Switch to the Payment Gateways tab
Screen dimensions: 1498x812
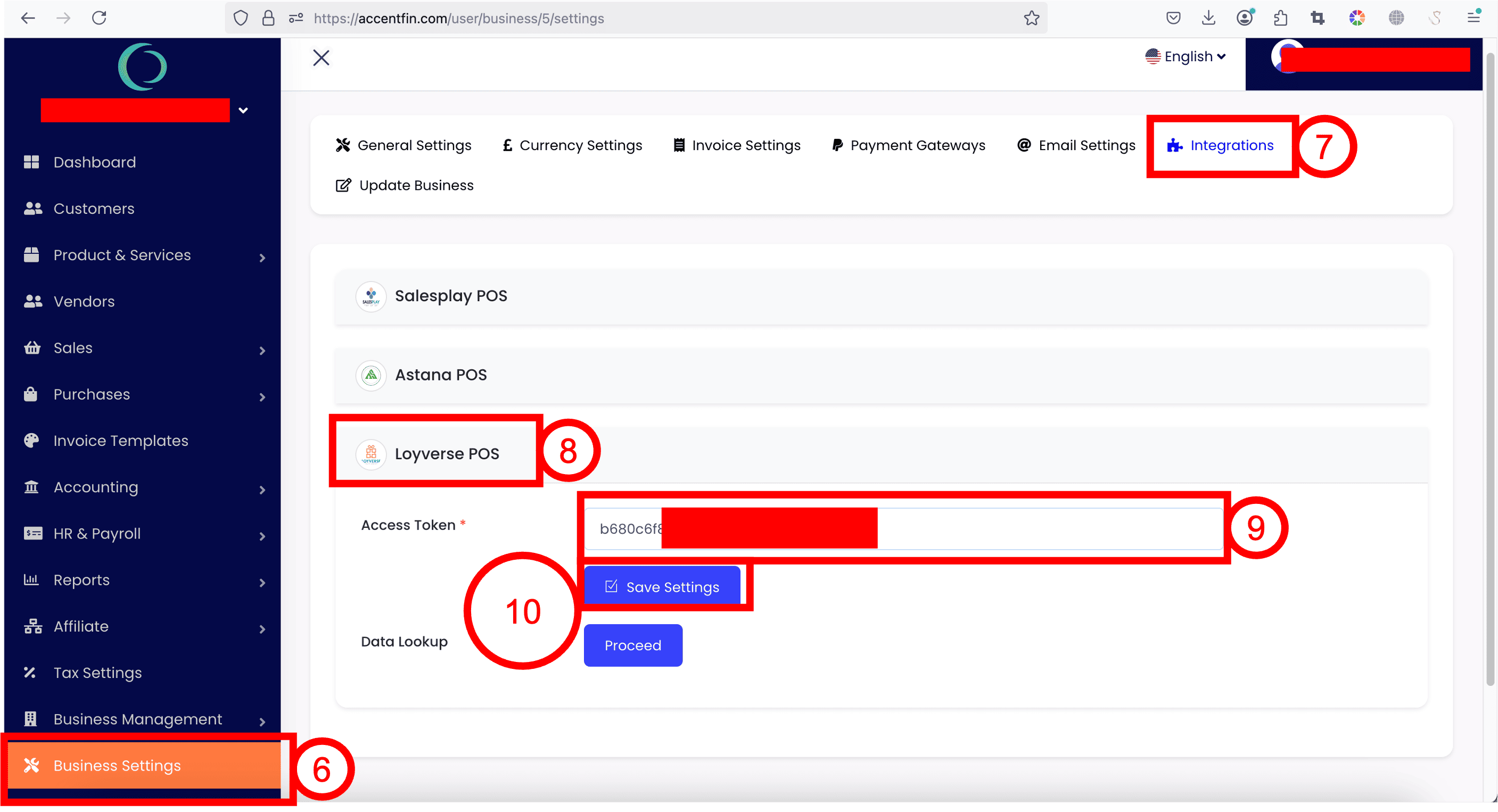click(908, 145)
